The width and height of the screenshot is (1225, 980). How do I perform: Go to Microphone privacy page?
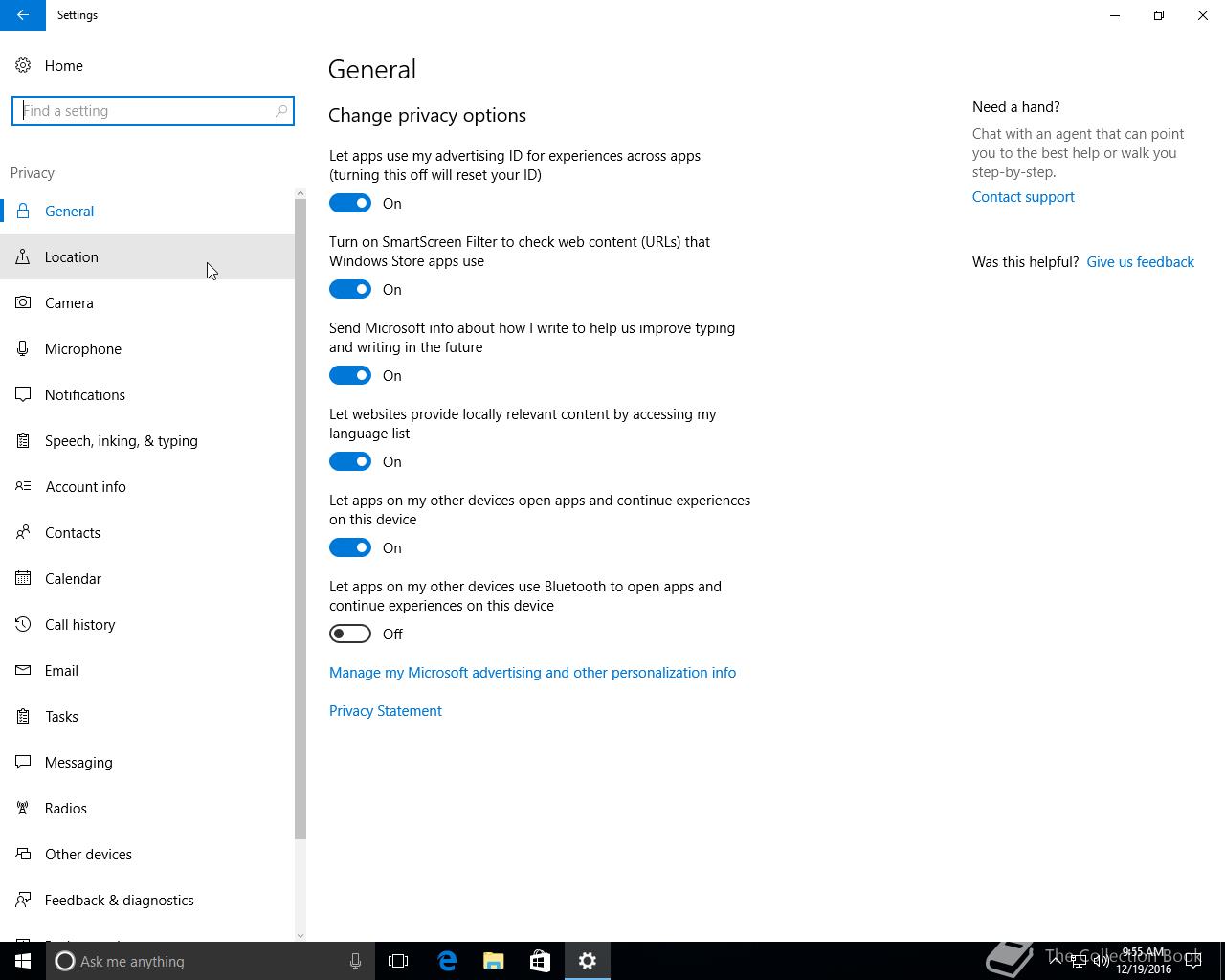[147, 348]
